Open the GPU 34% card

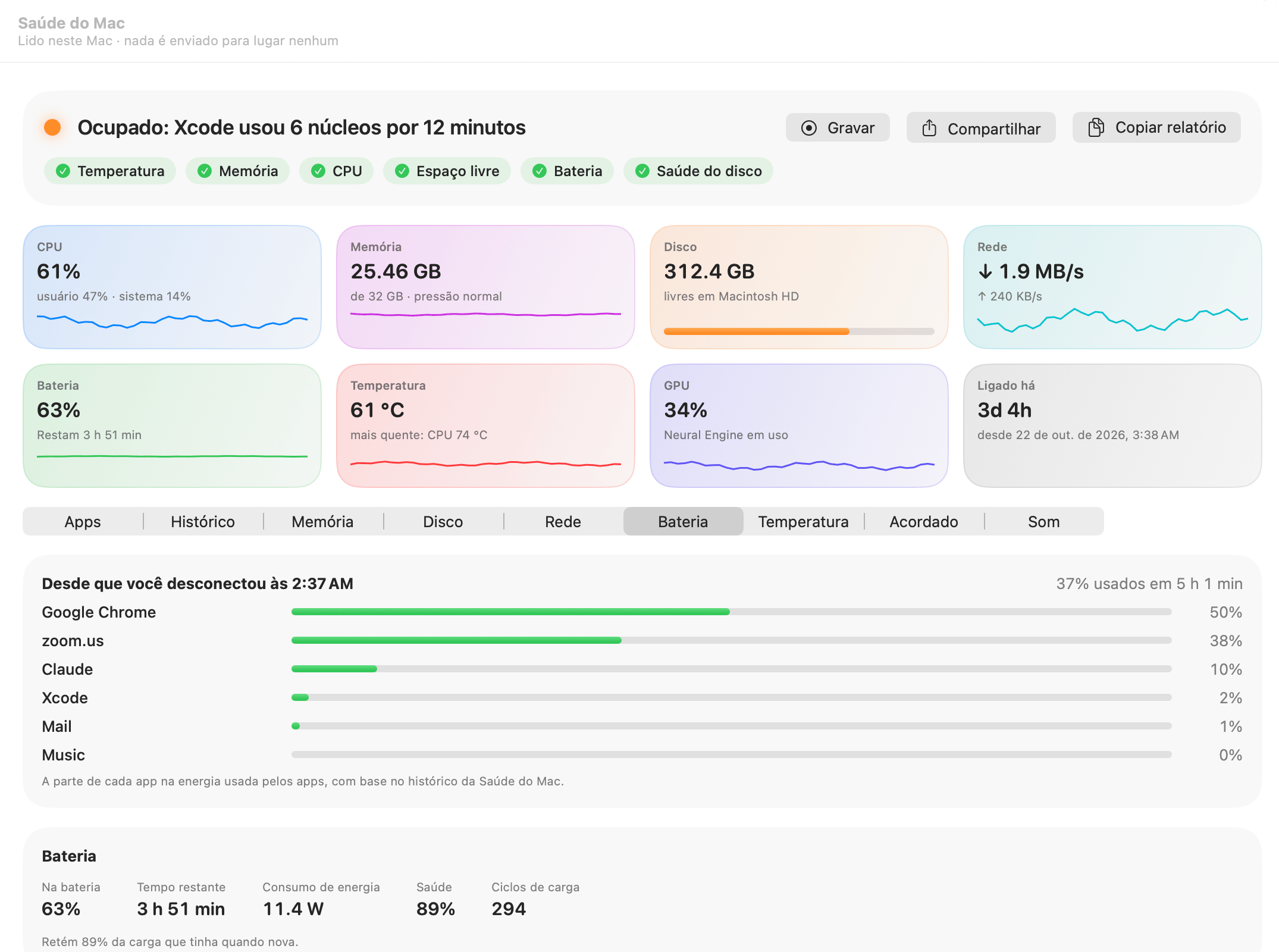coord(799,425)
